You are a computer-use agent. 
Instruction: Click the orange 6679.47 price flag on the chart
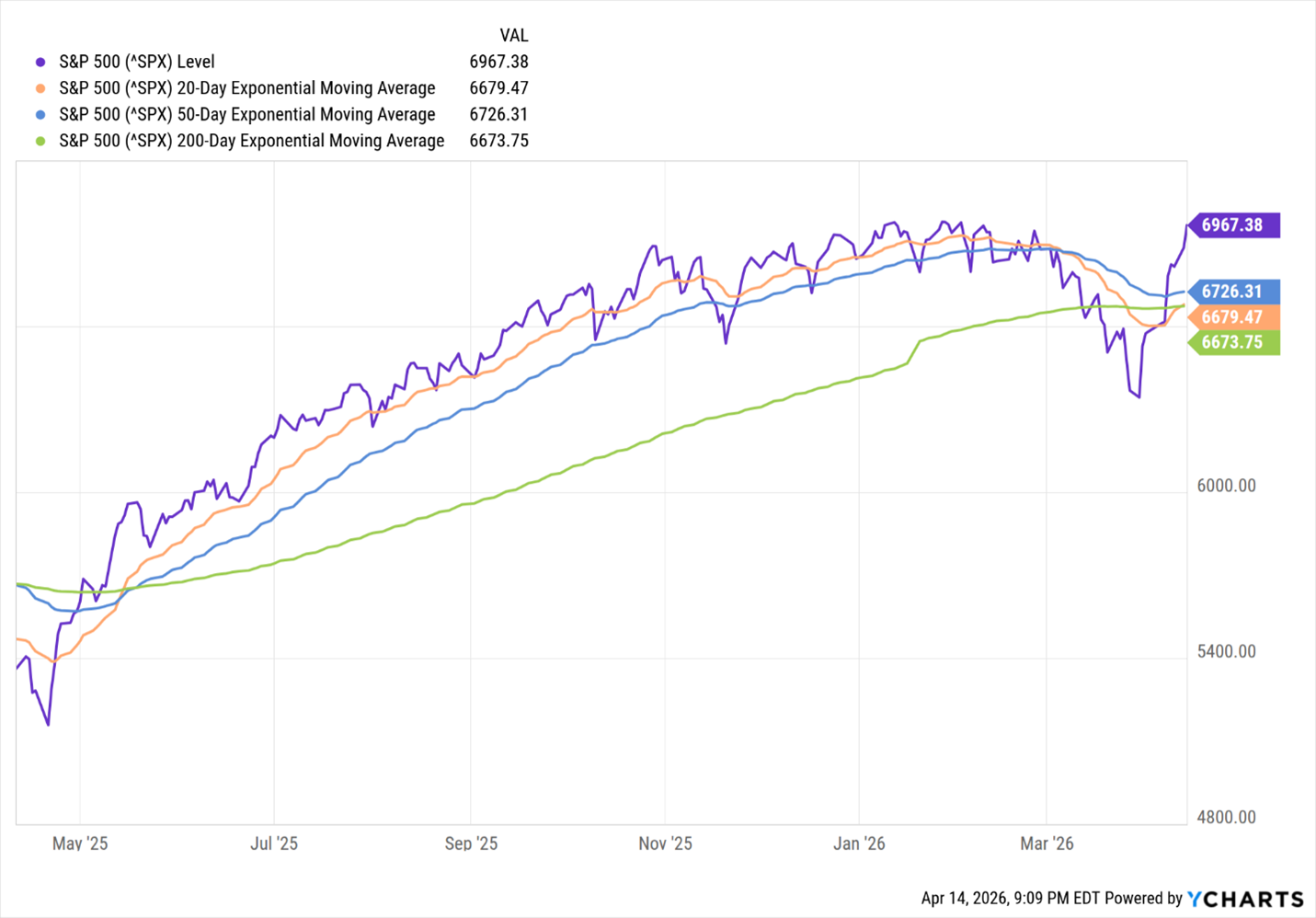[x=1233, y=317]
